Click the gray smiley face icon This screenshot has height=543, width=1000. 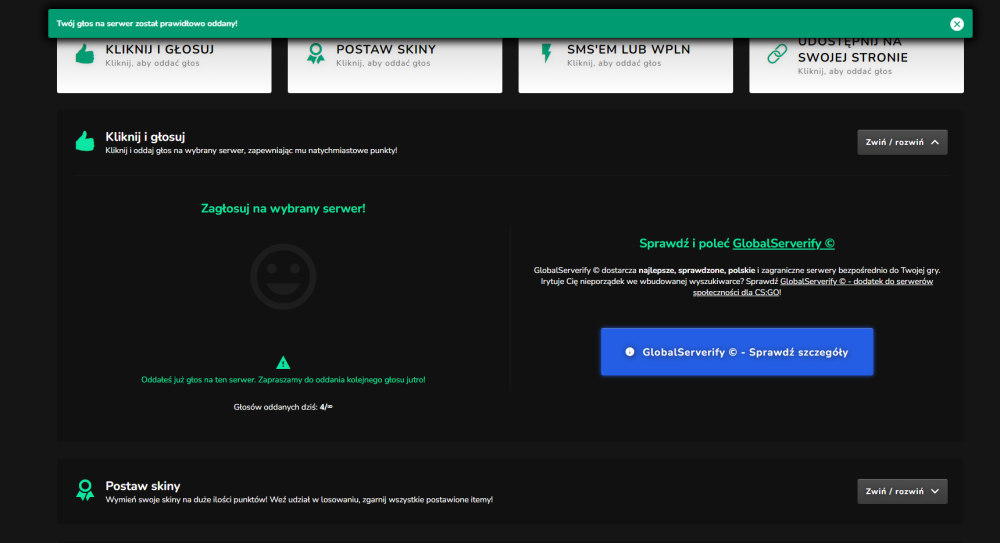point(283,277)
